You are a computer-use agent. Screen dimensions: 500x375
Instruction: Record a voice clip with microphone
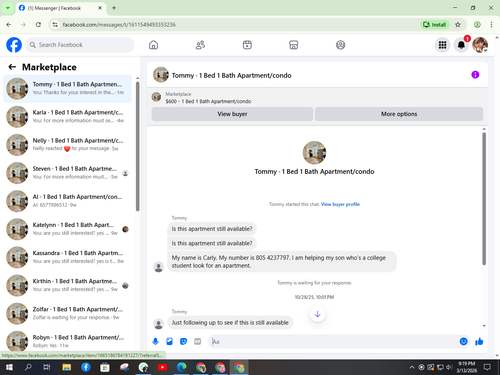pos(155,341)
